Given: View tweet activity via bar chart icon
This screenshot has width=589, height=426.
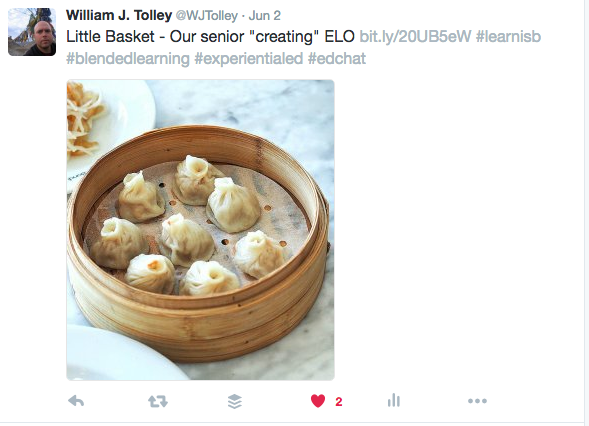Looking at the screenshot, I should click(x=394, y=400).
